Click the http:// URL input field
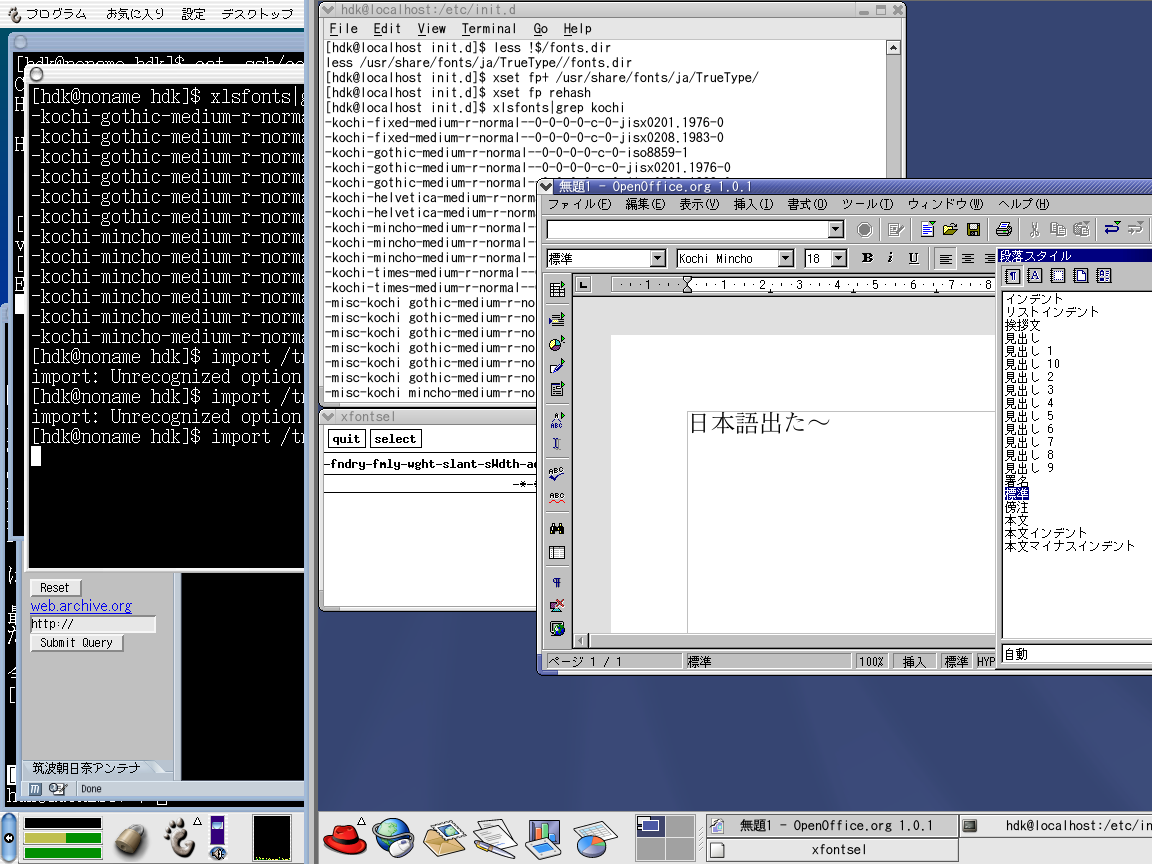This screenshot has width=1152, height=864. pos(93,624)
